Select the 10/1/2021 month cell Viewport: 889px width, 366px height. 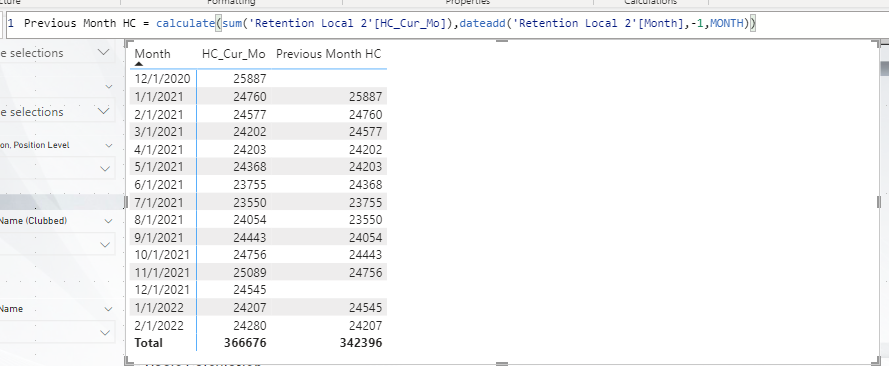coord(162,255)
